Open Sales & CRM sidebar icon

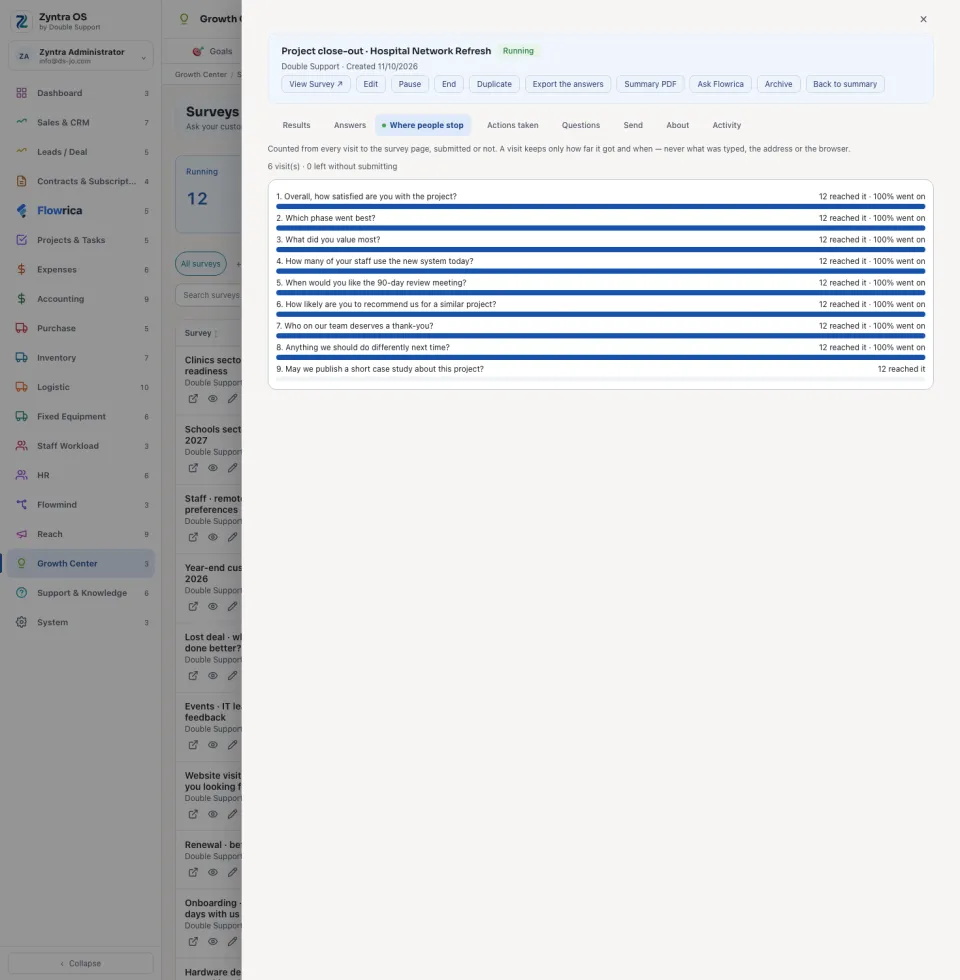tap(21, 122)
